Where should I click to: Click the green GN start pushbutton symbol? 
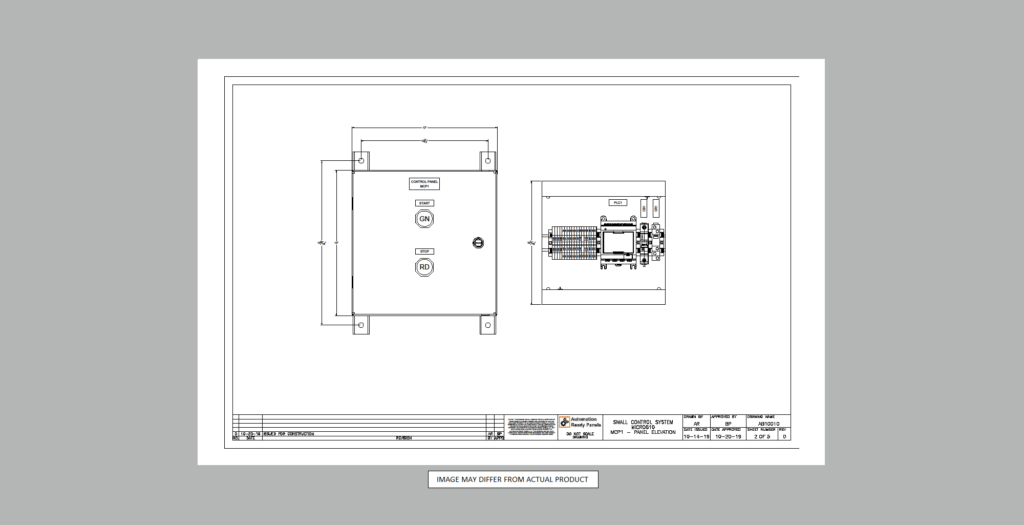[424, 219]
